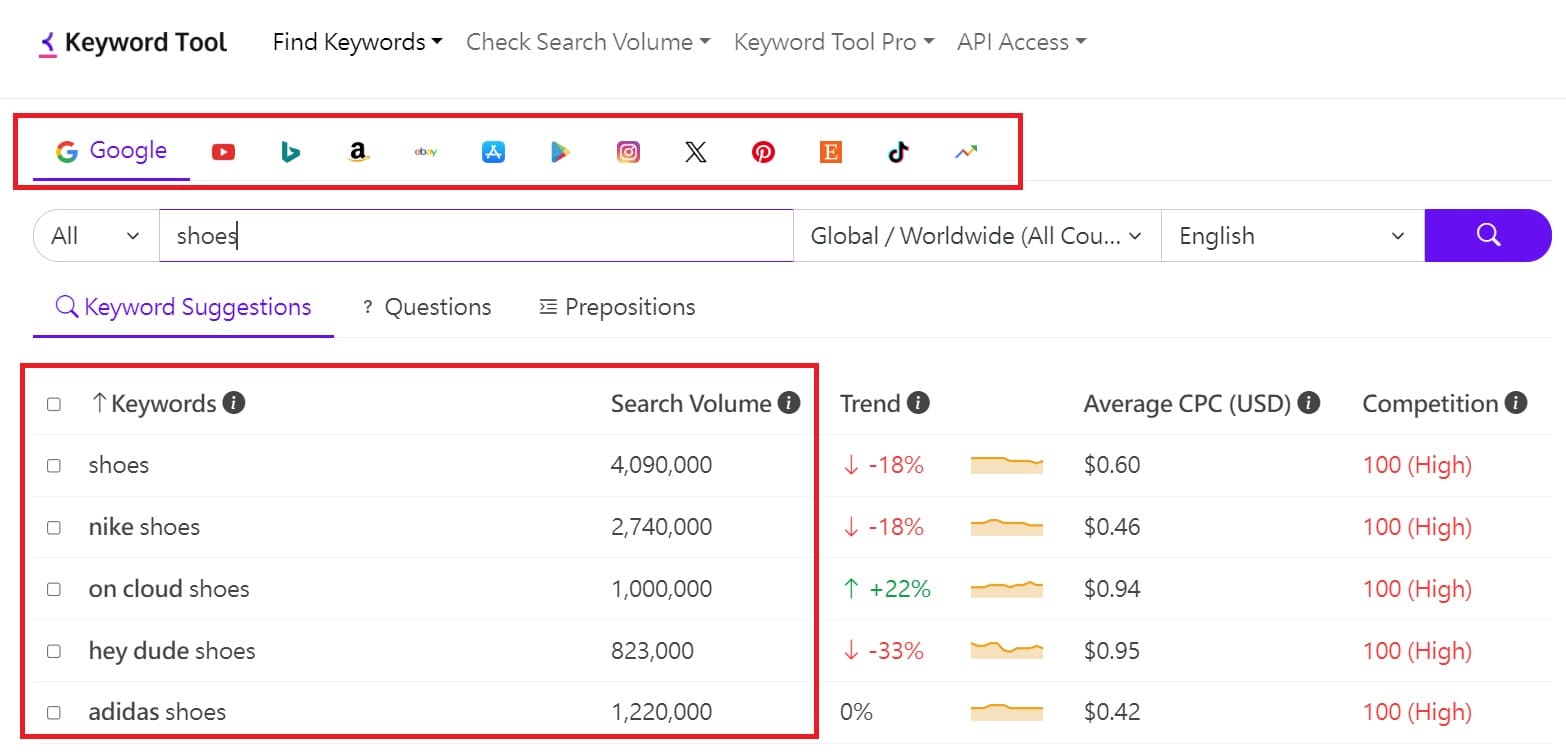Image resolution: width=1566 pixels, height=754 pixels.
Task: Click the $0.42 average CPC value
Action: coord(1112,713)
